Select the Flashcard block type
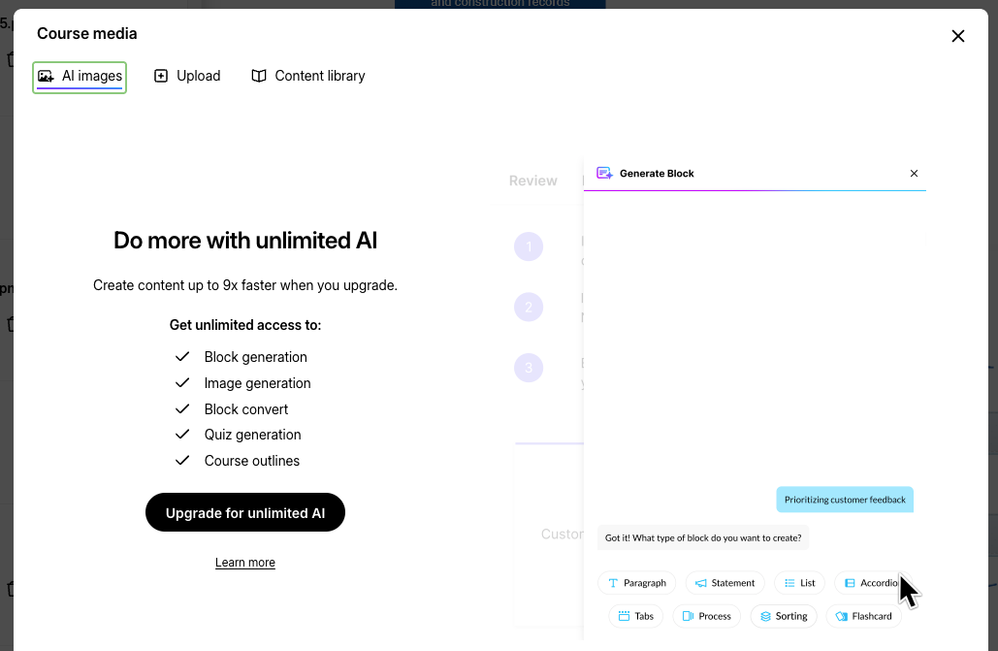The image size is (998, 651). (x=863, y=616)
